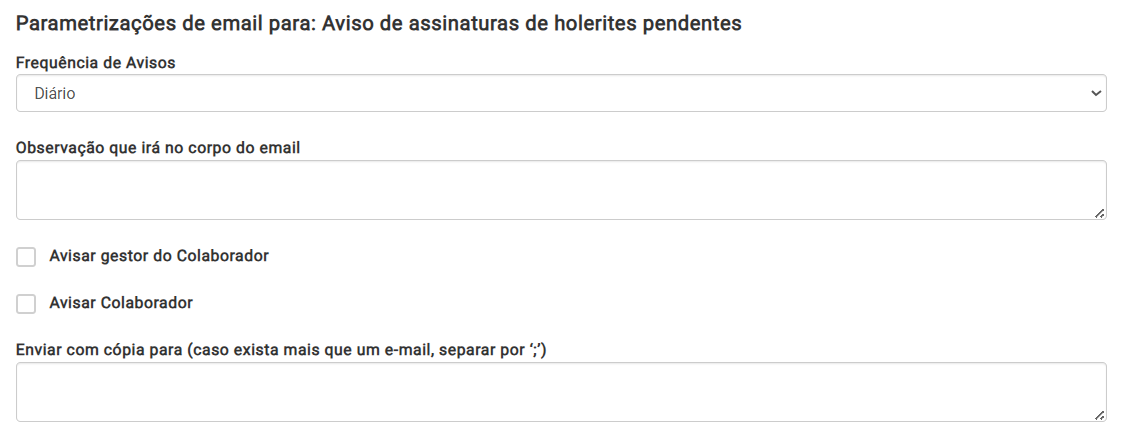Click the dropdown arrow of Frequência de Avisos
1123x436 pixels.
pyautogui.click(x=1095, y=93)
